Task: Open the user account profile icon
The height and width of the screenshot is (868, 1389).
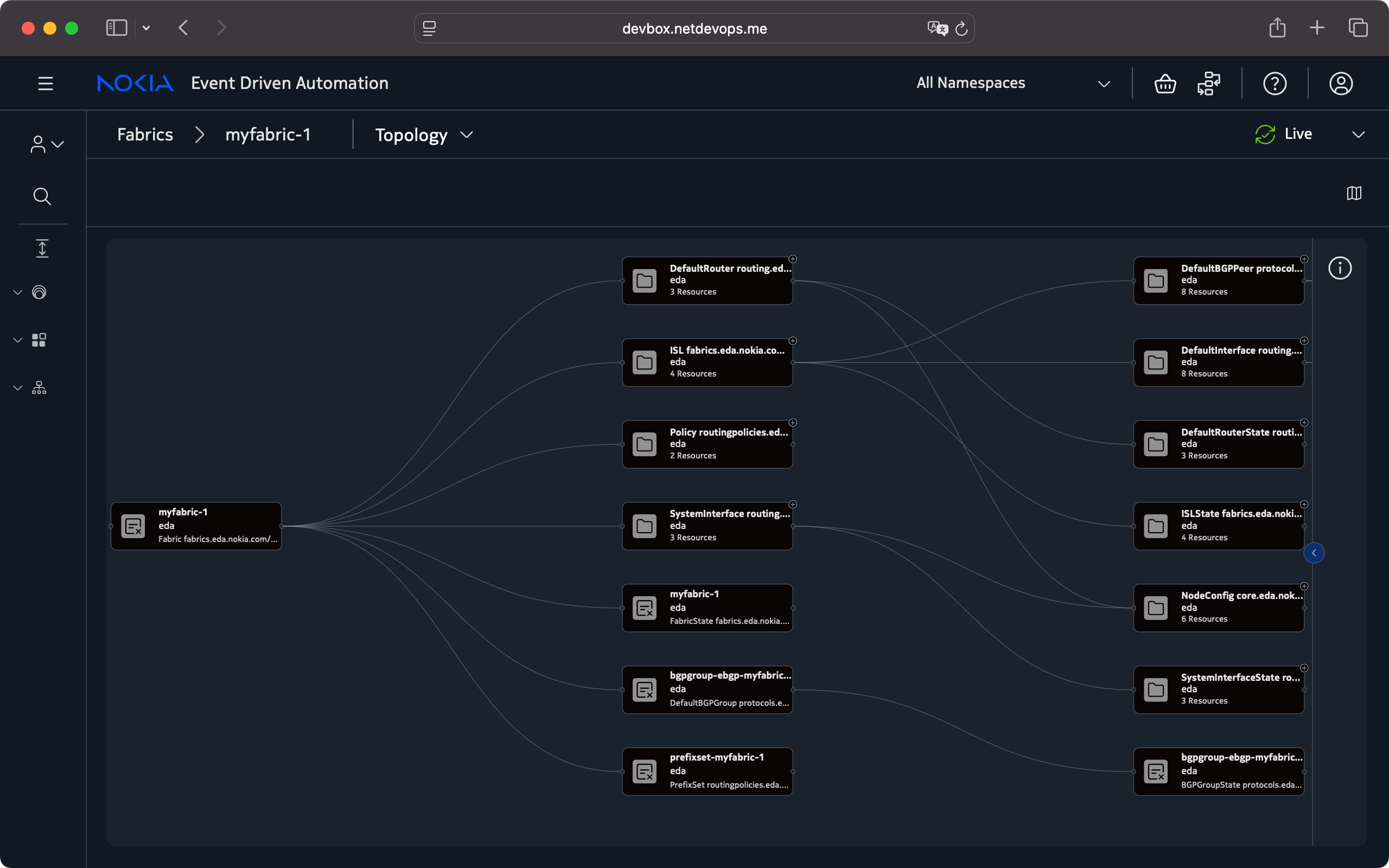Action: pos(1340,84)
